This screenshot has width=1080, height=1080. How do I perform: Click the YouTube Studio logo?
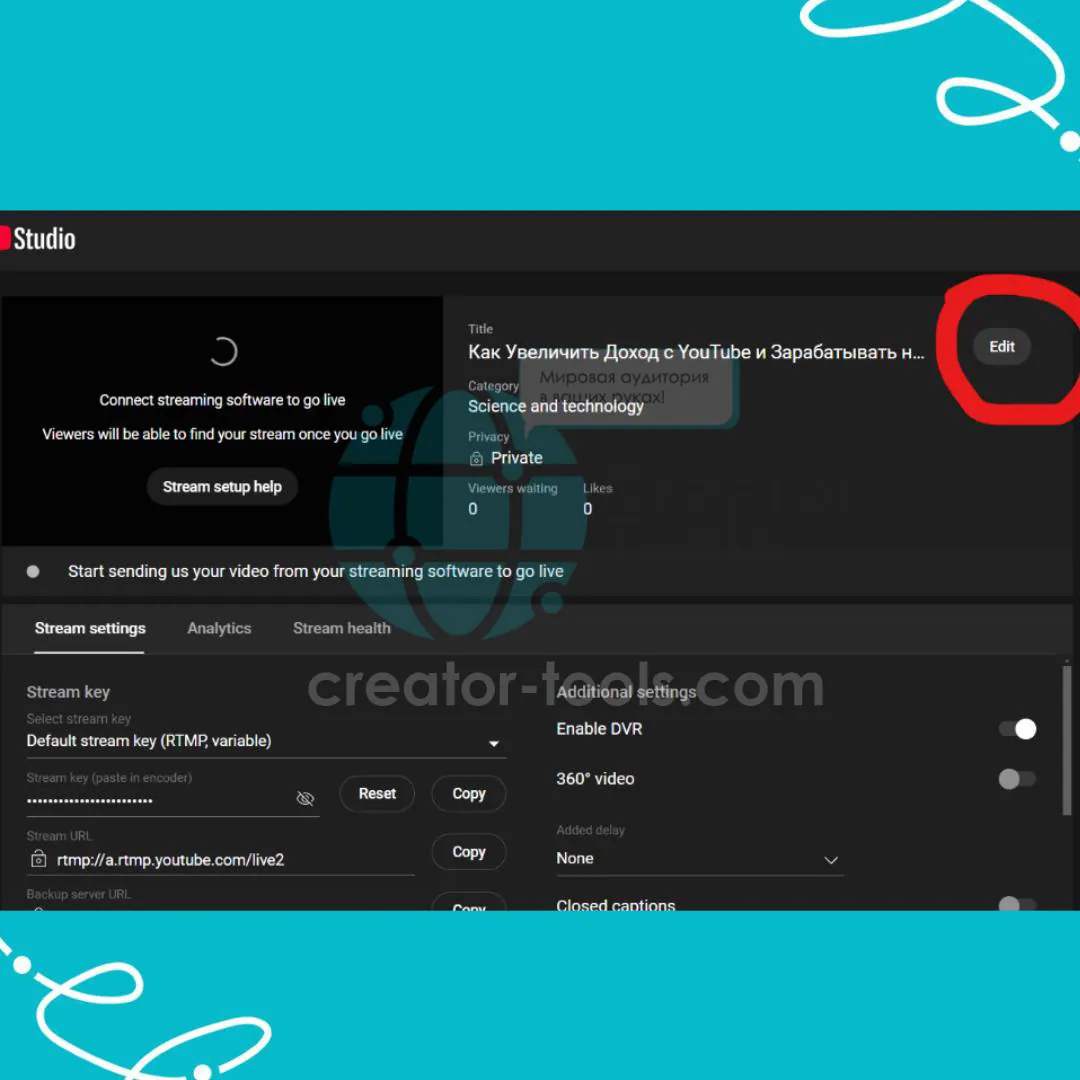click(x=38, y=239)
